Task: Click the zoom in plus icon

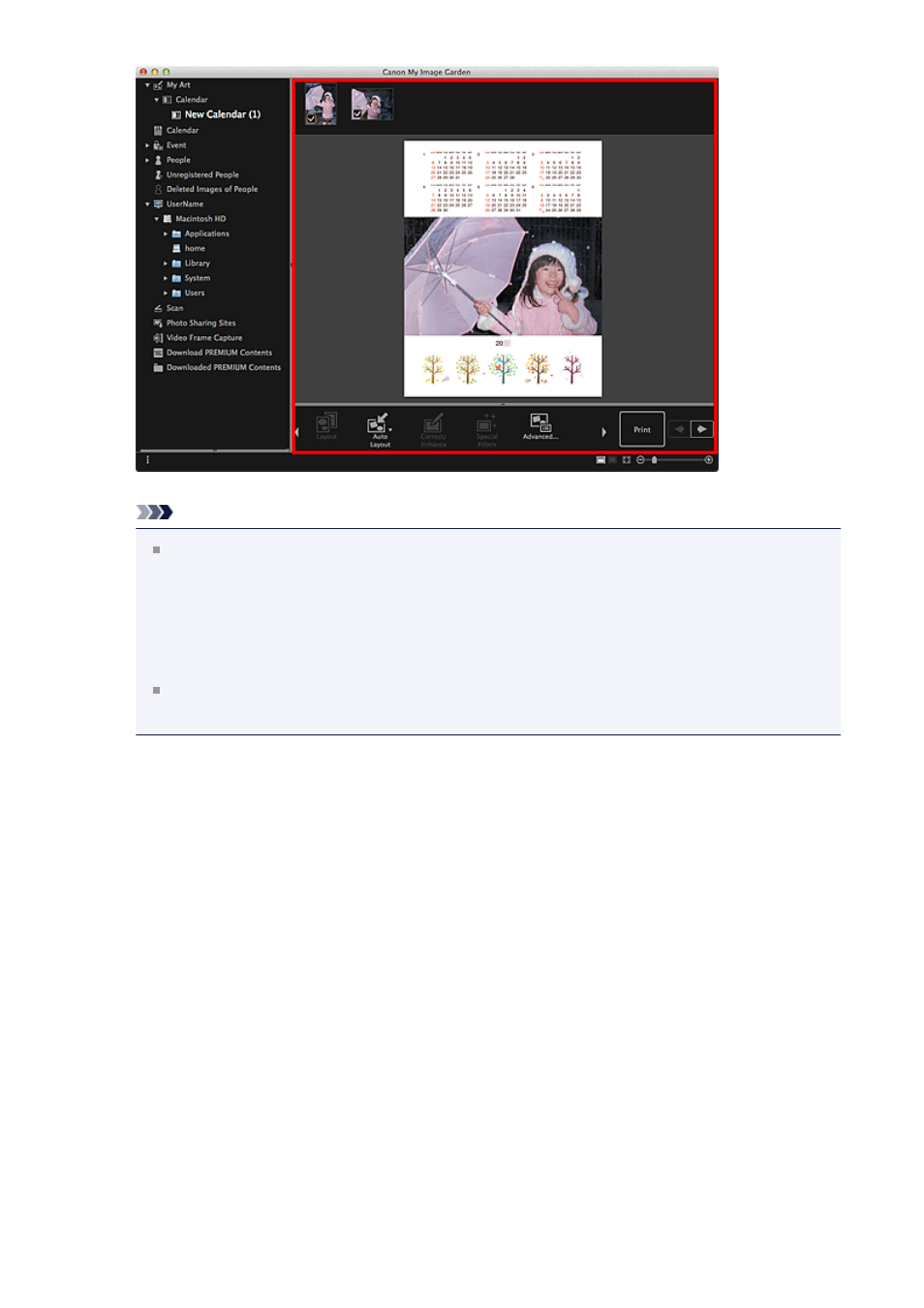Action: [x=709, y=460]
